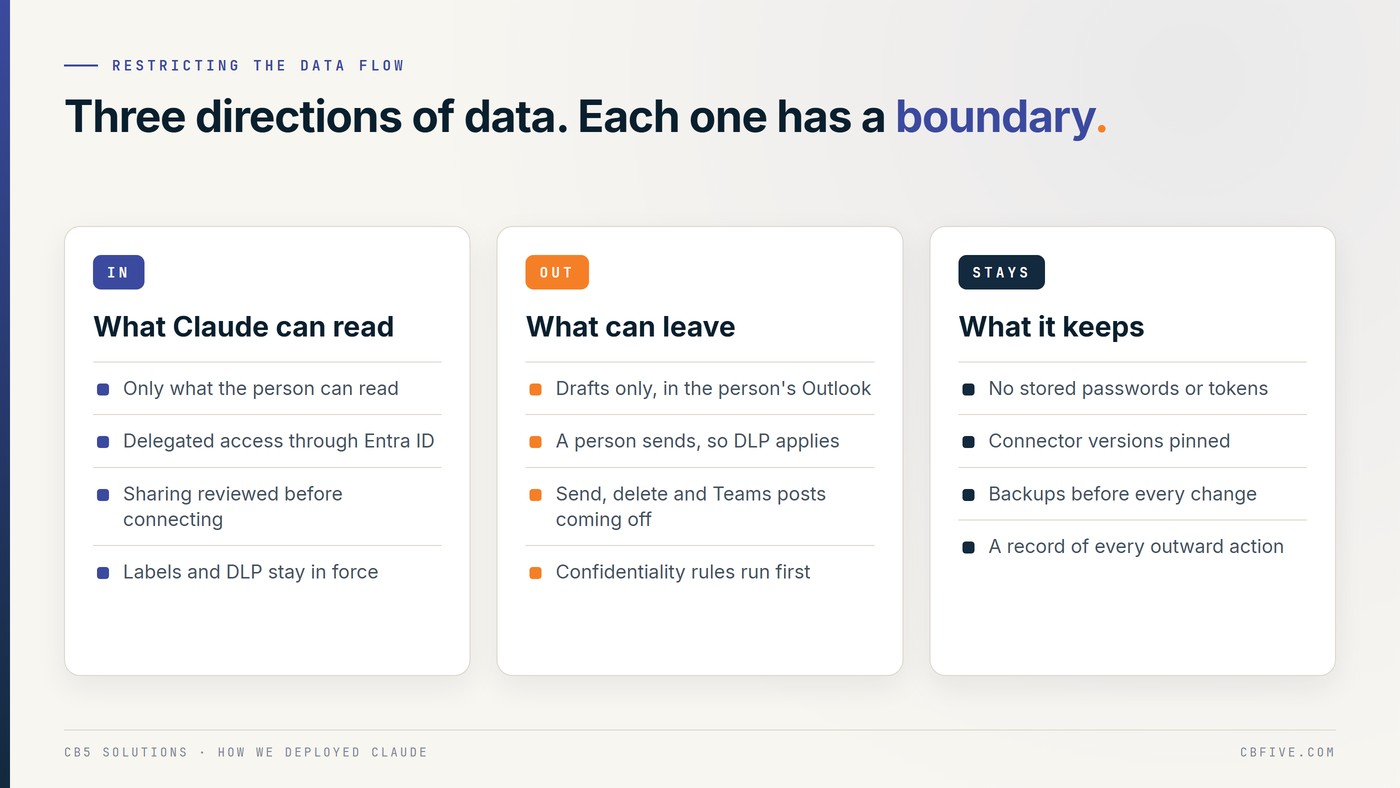Click the dark STAYS badge

[1001, 272]
